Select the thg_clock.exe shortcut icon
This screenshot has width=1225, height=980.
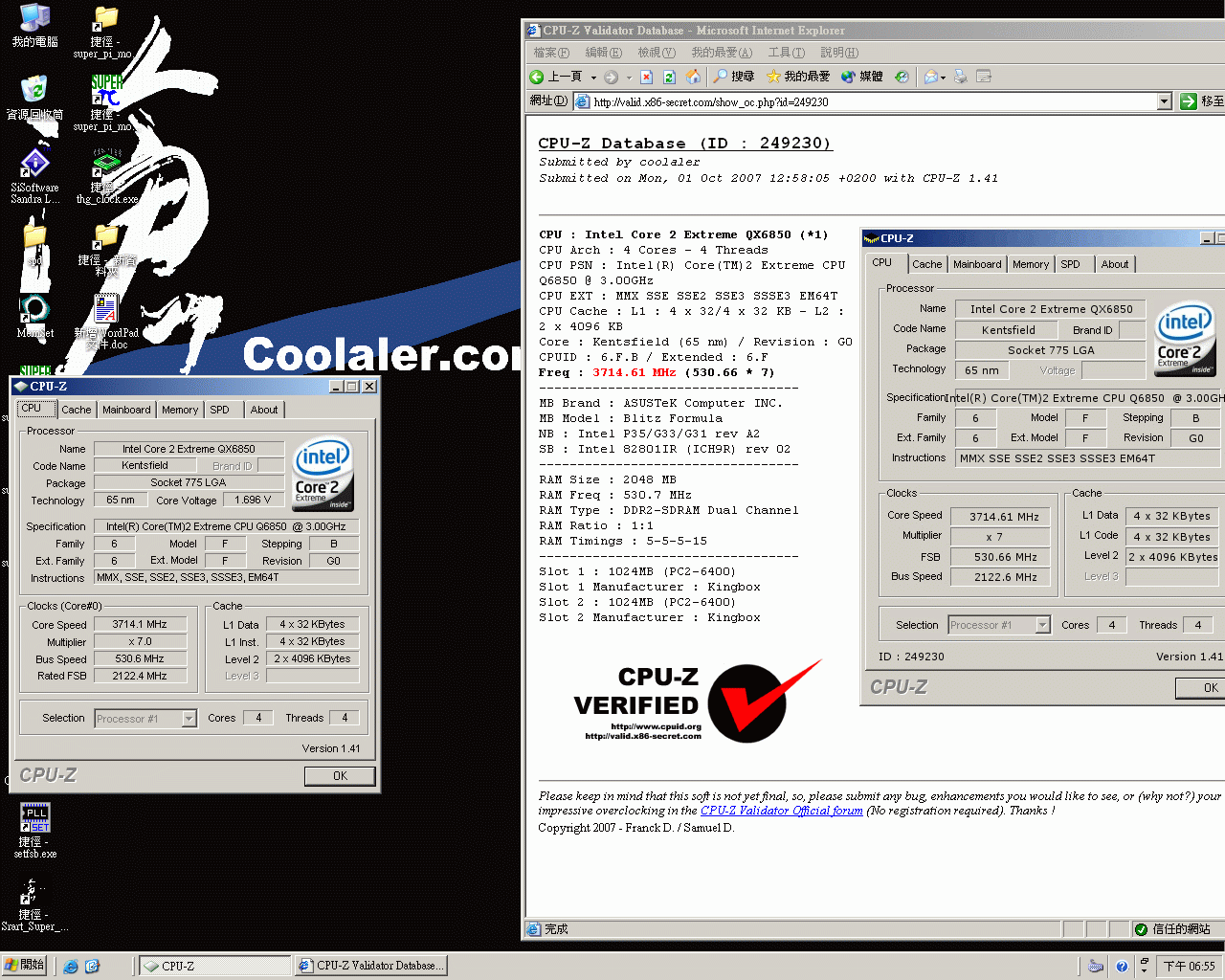(x=105, y=176)
